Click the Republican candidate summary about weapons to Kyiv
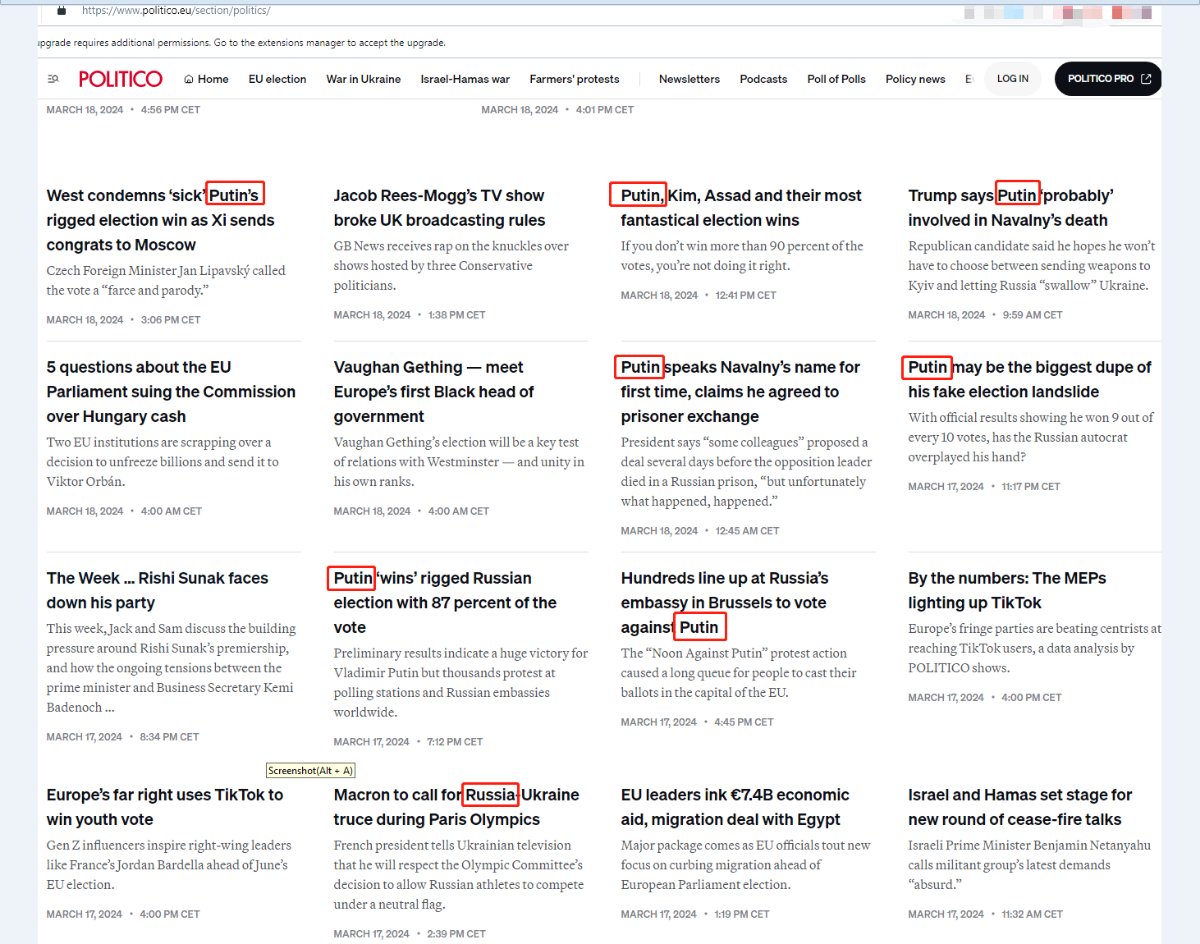The height and width of the screenshot is (944, 1200). [x=1031, y=265]
